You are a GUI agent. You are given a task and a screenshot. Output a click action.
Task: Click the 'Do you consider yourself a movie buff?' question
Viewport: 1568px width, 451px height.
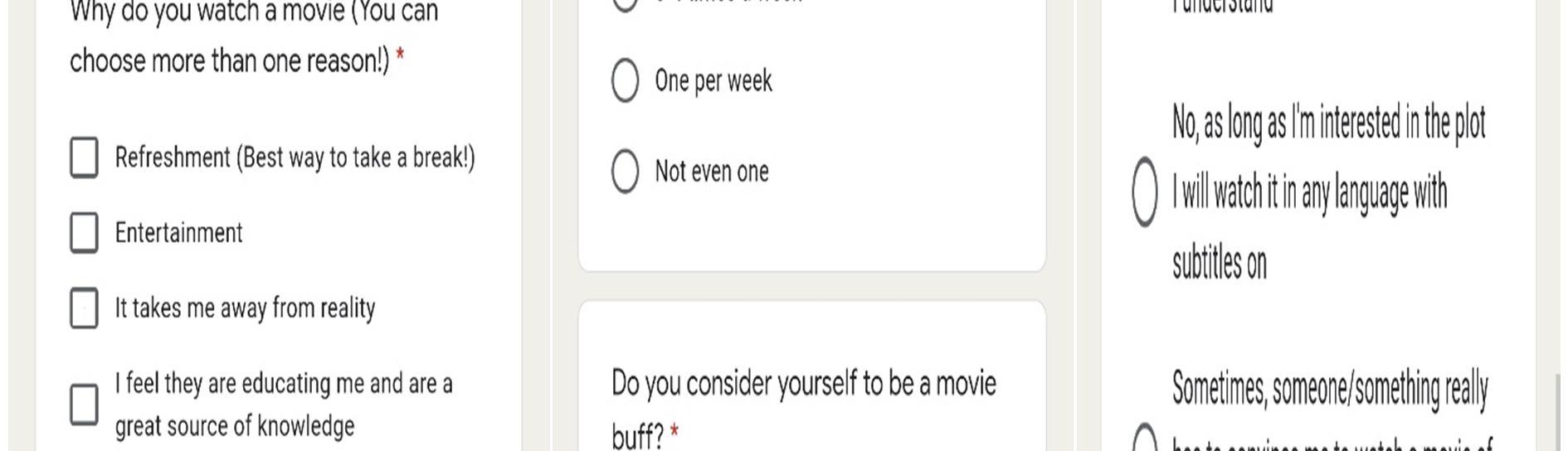pos(804,408)
